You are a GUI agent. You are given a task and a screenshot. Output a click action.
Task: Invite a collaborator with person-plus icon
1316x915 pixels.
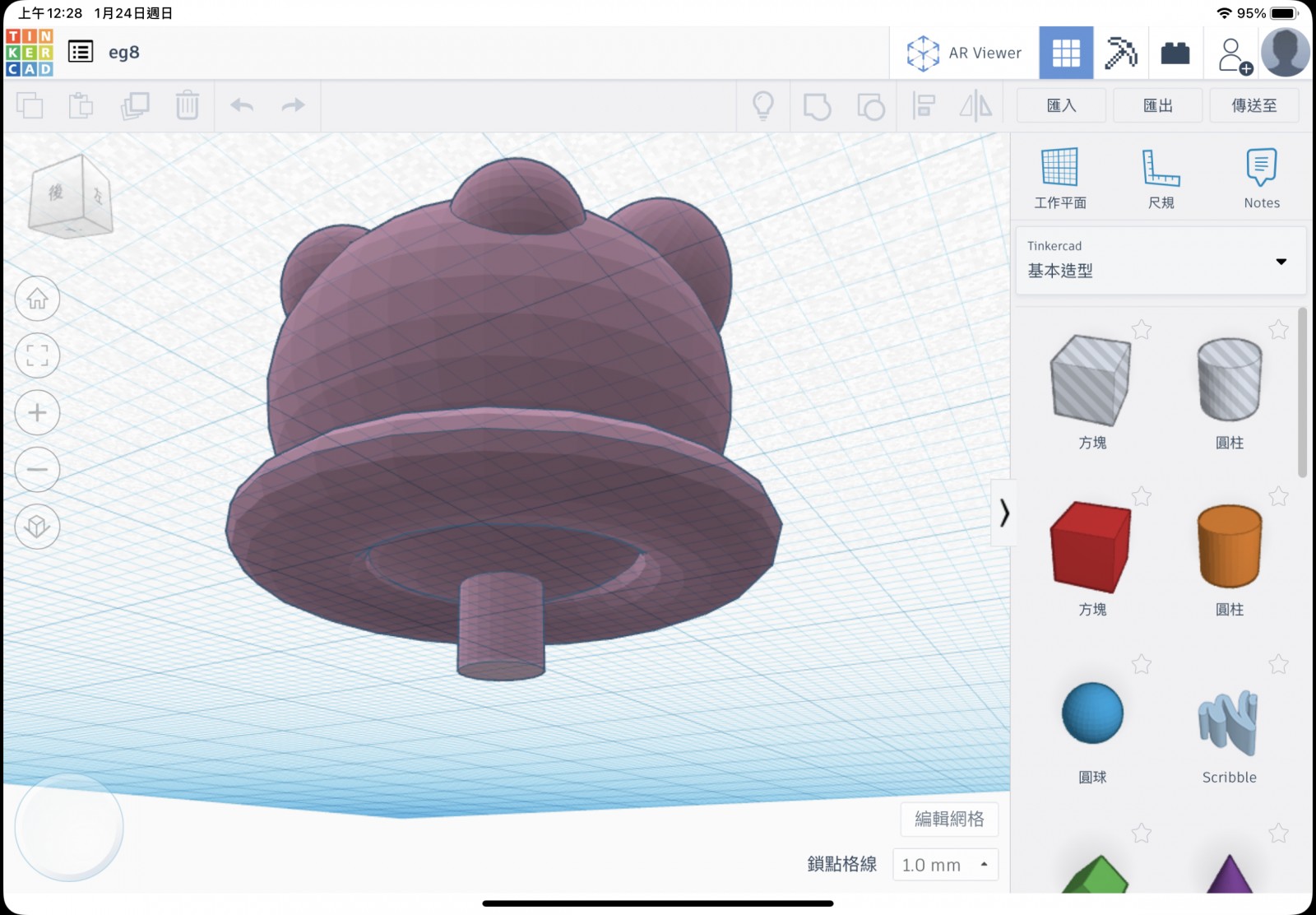tap(1234, 54)
